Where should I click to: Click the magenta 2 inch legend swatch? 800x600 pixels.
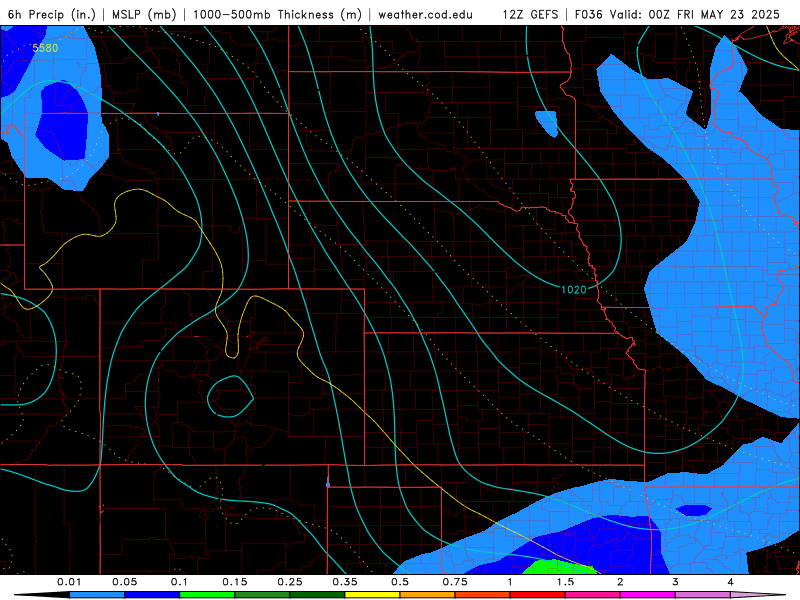coord(648,595)
